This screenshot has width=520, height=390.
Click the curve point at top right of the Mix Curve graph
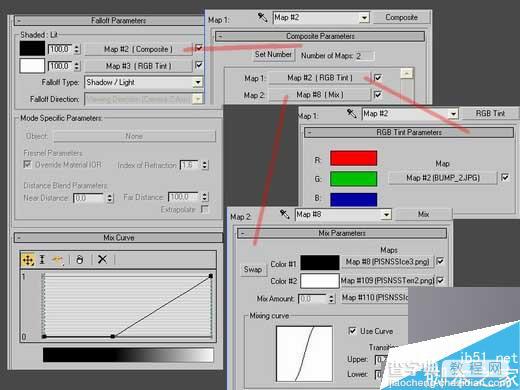click(211, 276)
